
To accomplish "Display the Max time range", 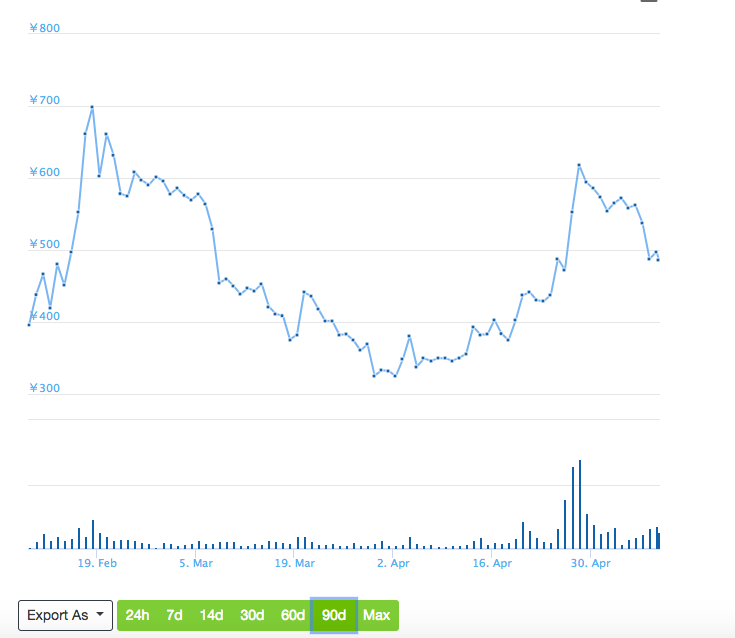I will [377, 615].
